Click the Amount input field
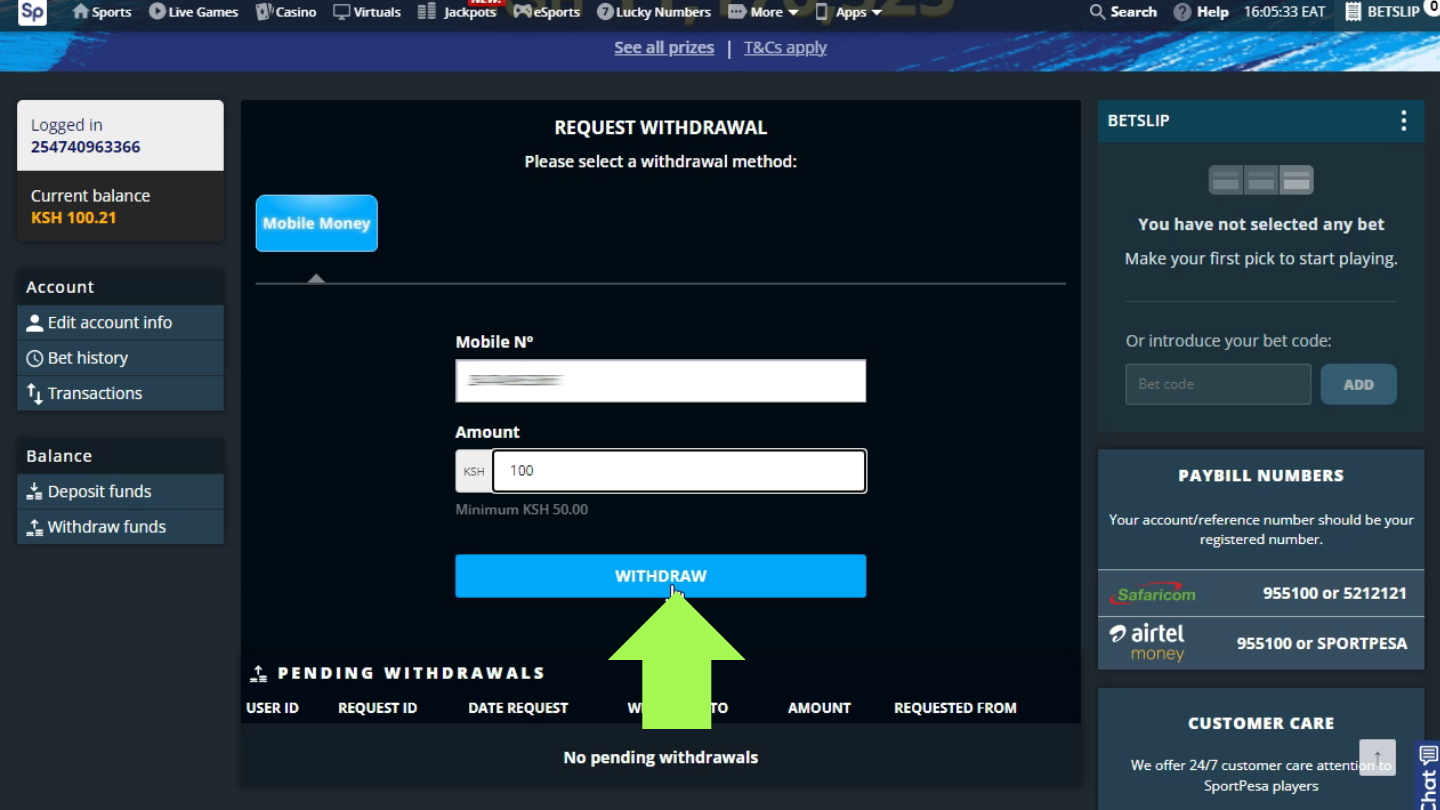The width and height of the screenshot is (1440, 810). [678, 471]
